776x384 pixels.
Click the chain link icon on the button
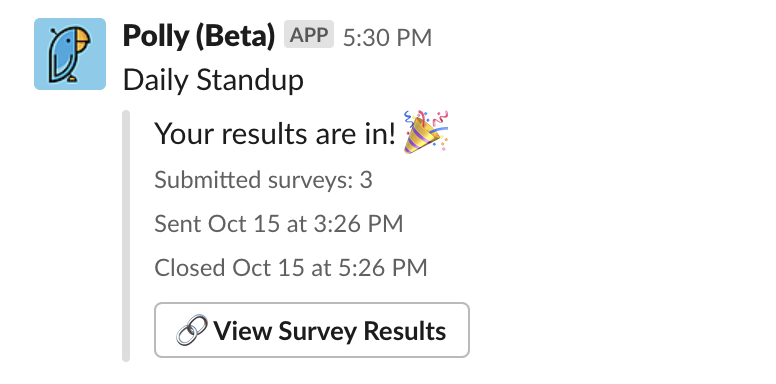pyautogui.click(x=192, y=330)
